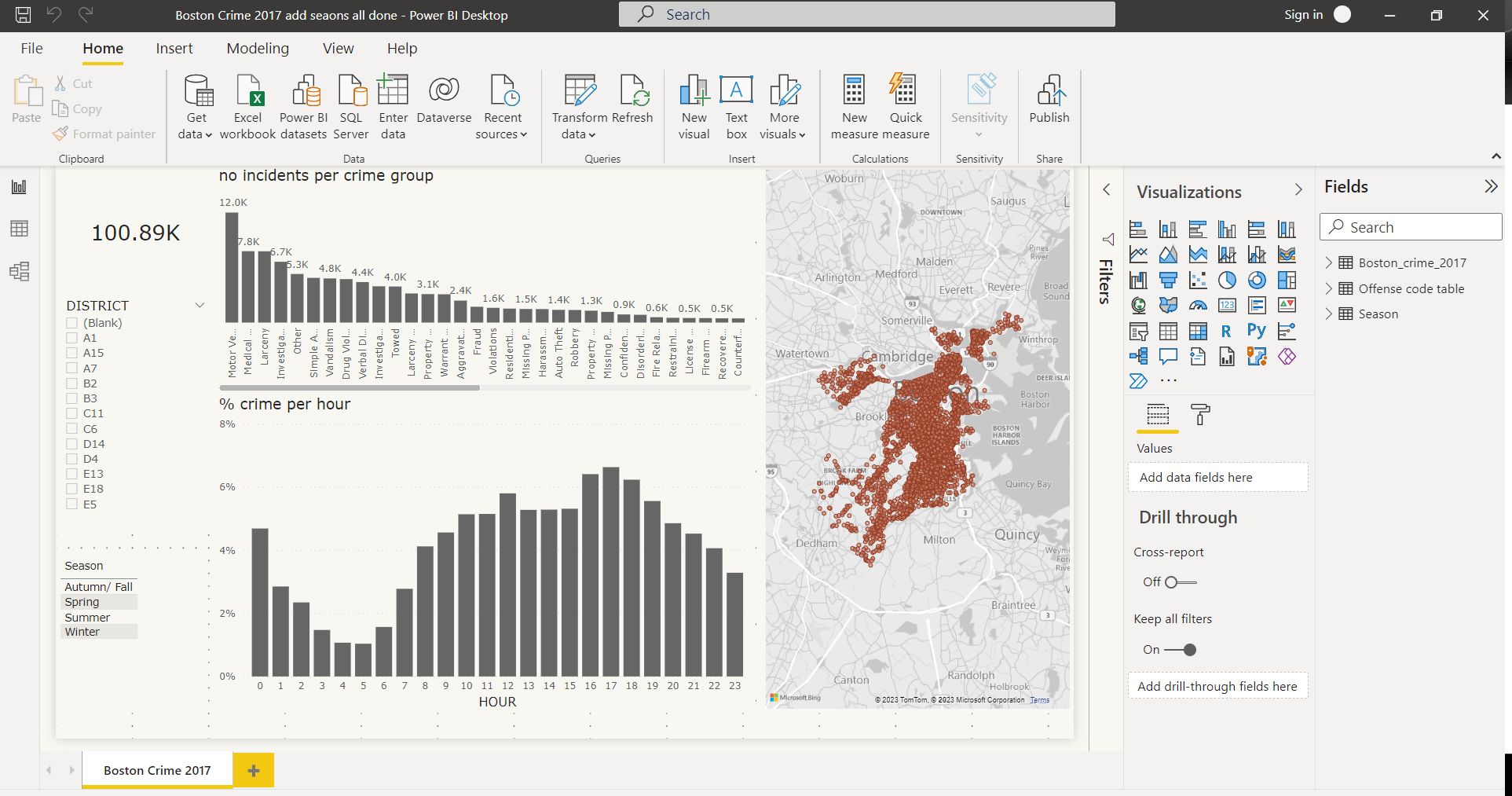This screenshot has width=1512, height=796.
Task: Check the A1 district checkbox
Action: tap(71, 338)
